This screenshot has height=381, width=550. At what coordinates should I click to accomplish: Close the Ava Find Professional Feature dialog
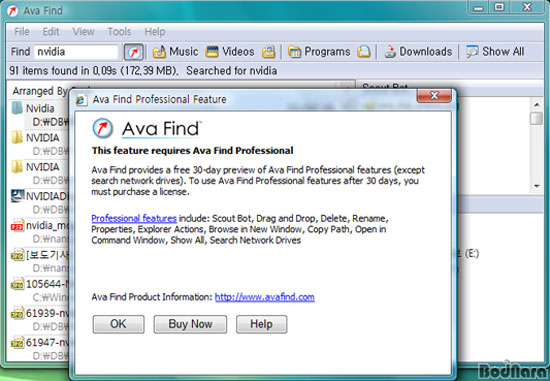tap(434, 95)
